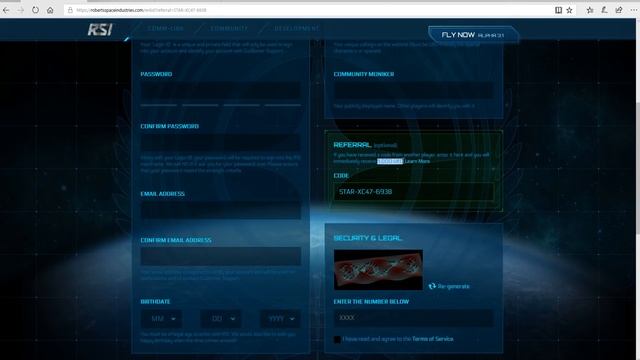Click Re-generate captcha link text
Image resolution: width=640 pixels, height=360 pixels.
453,286
